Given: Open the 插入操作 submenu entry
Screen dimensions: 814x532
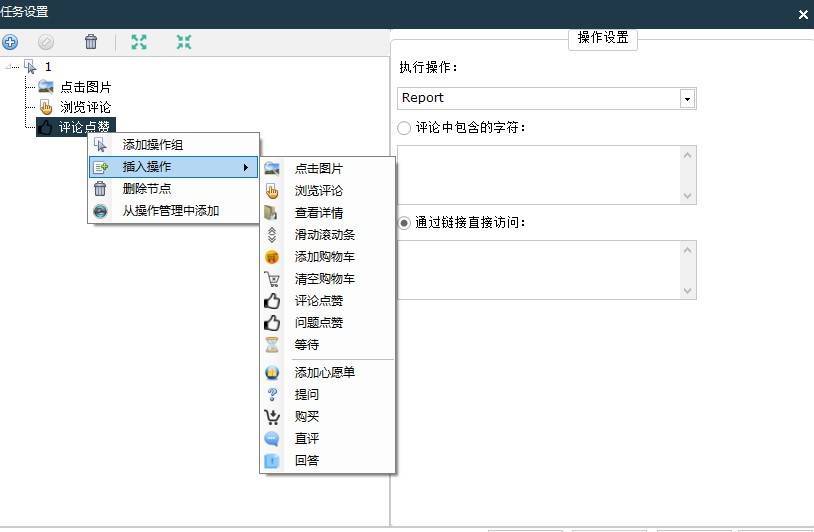Looking at the screenshot, I should tap(173, 167).
